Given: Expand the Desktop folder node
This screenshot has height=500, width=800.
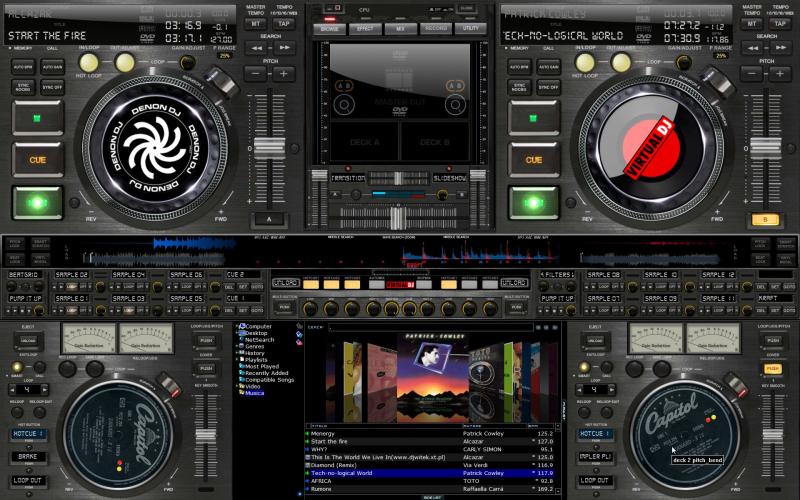Looking at the screenshot, I should point(237,333).
